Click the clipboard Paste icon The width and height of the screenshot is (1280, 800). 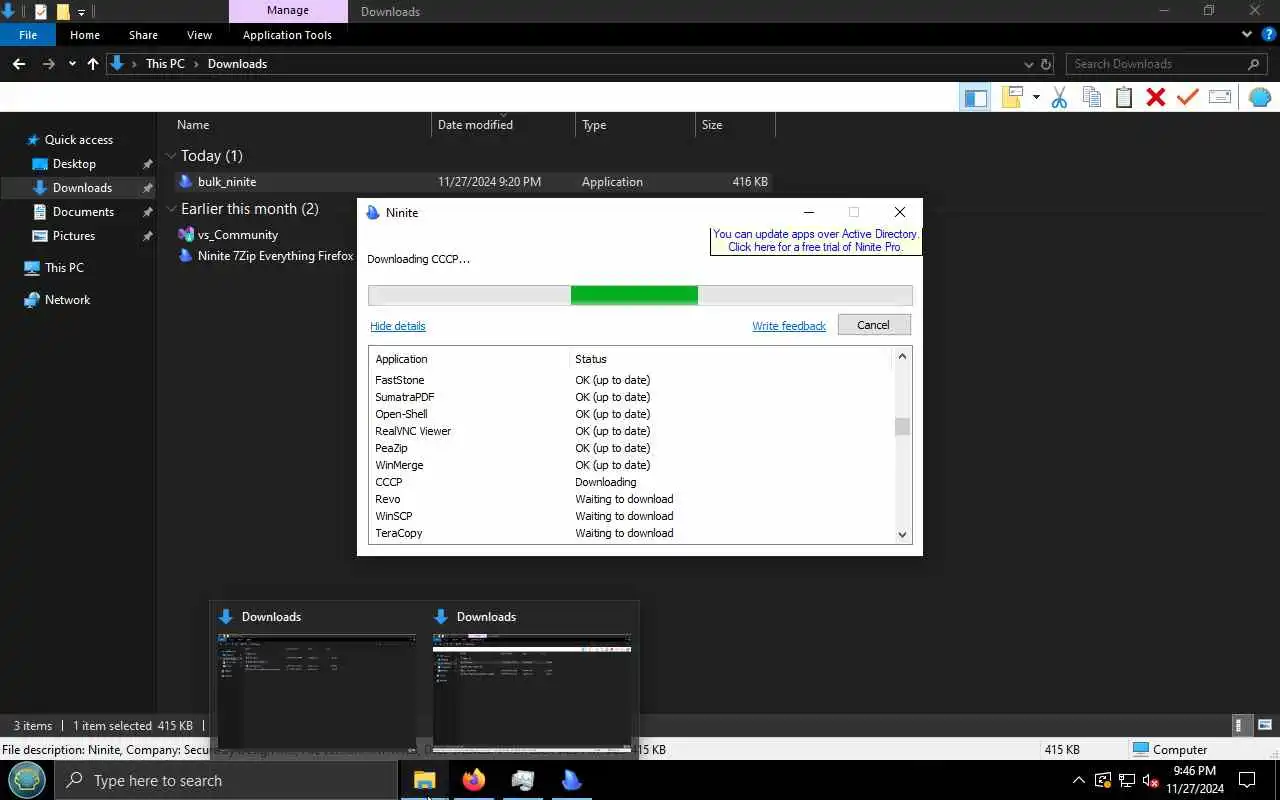point(1124,97)
